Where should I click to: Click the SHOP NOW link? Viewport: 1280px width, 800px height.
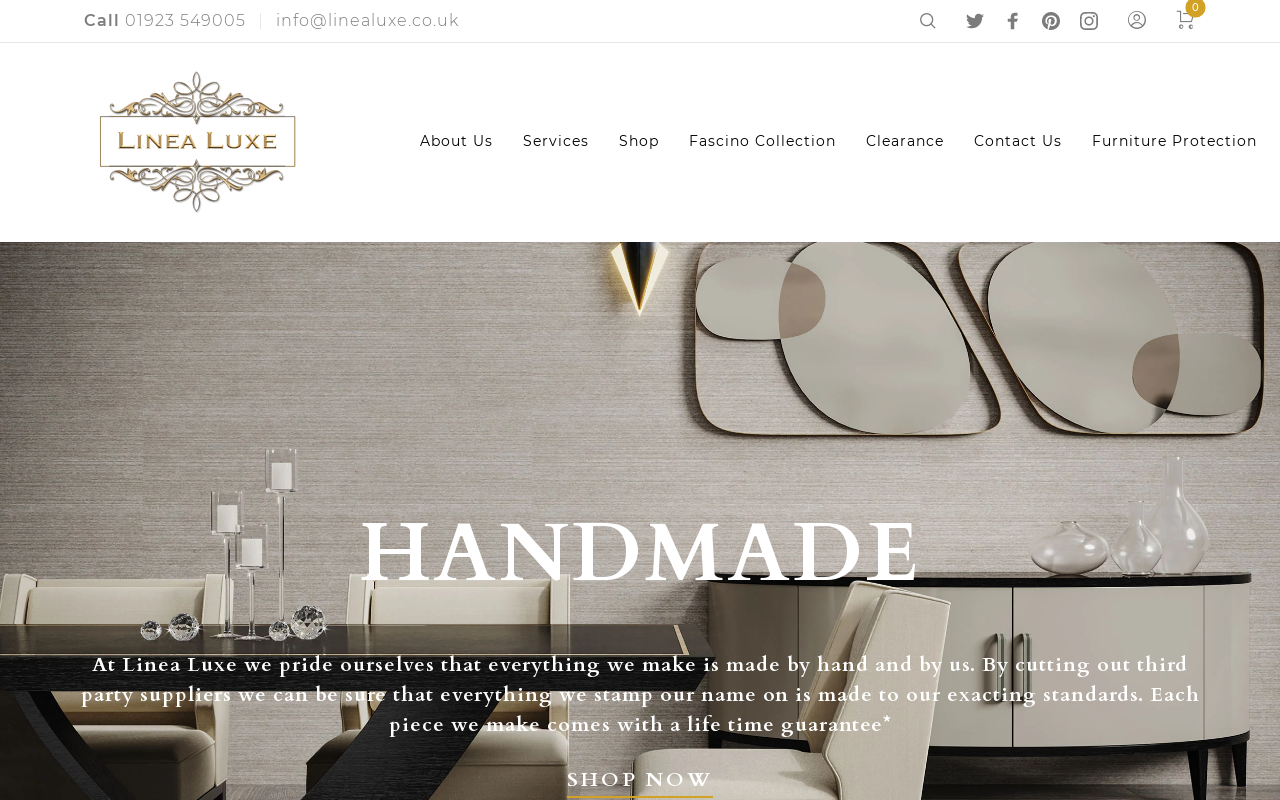pos(640,780)
